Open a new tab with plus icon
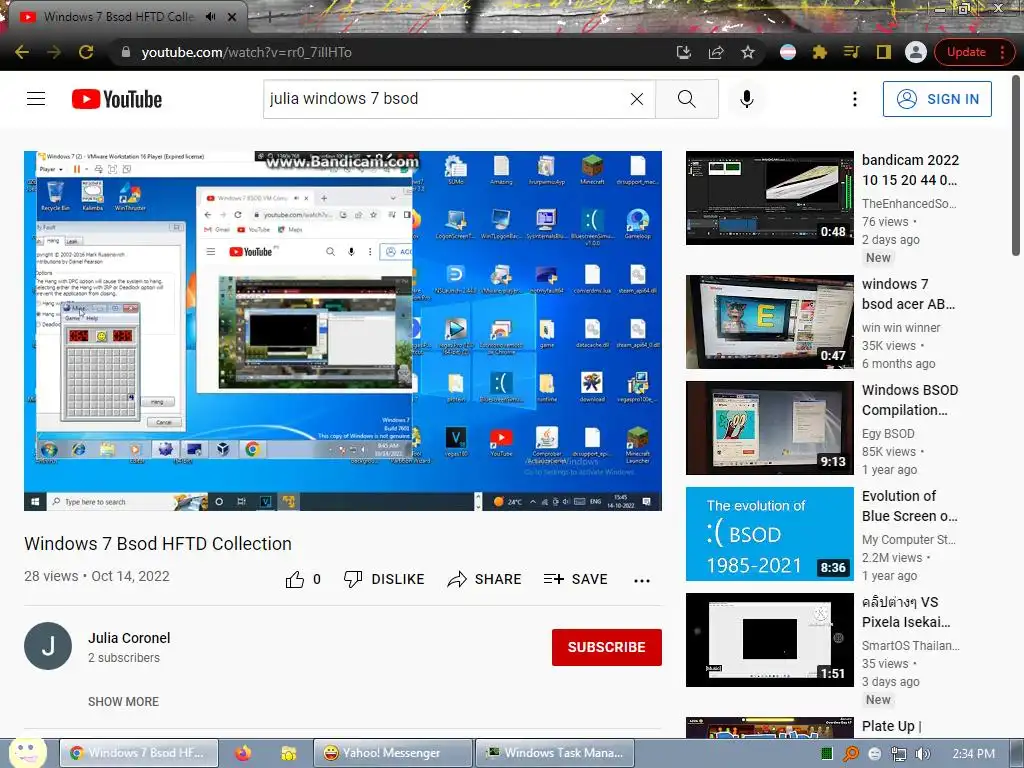Image resolution: width=1024 pixels, height=768 pixels. pyautogui.click(x=269, y=17)
